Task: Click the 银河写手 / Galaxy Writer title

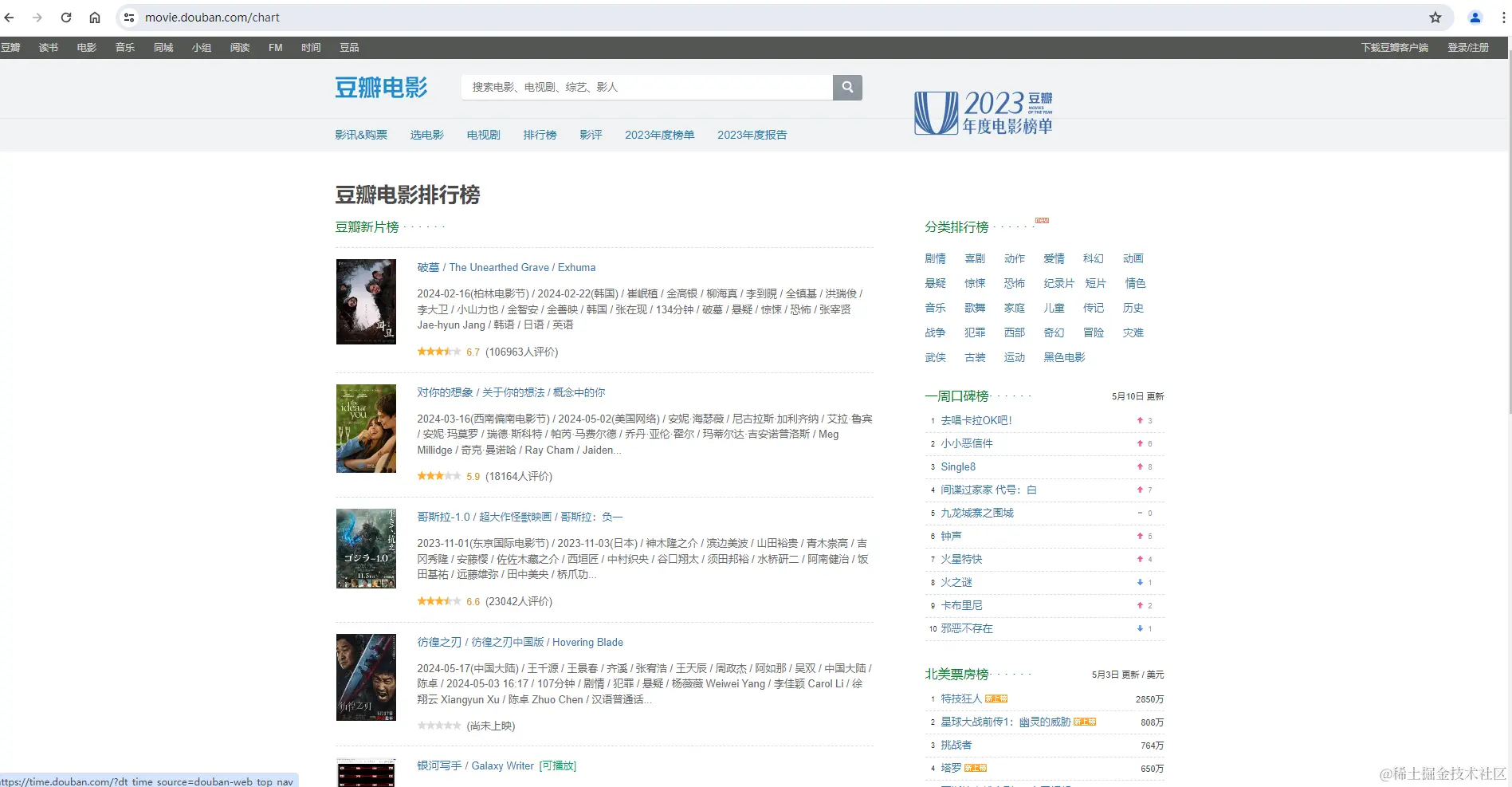Action: pyautogui.click(x=475, y=765)
